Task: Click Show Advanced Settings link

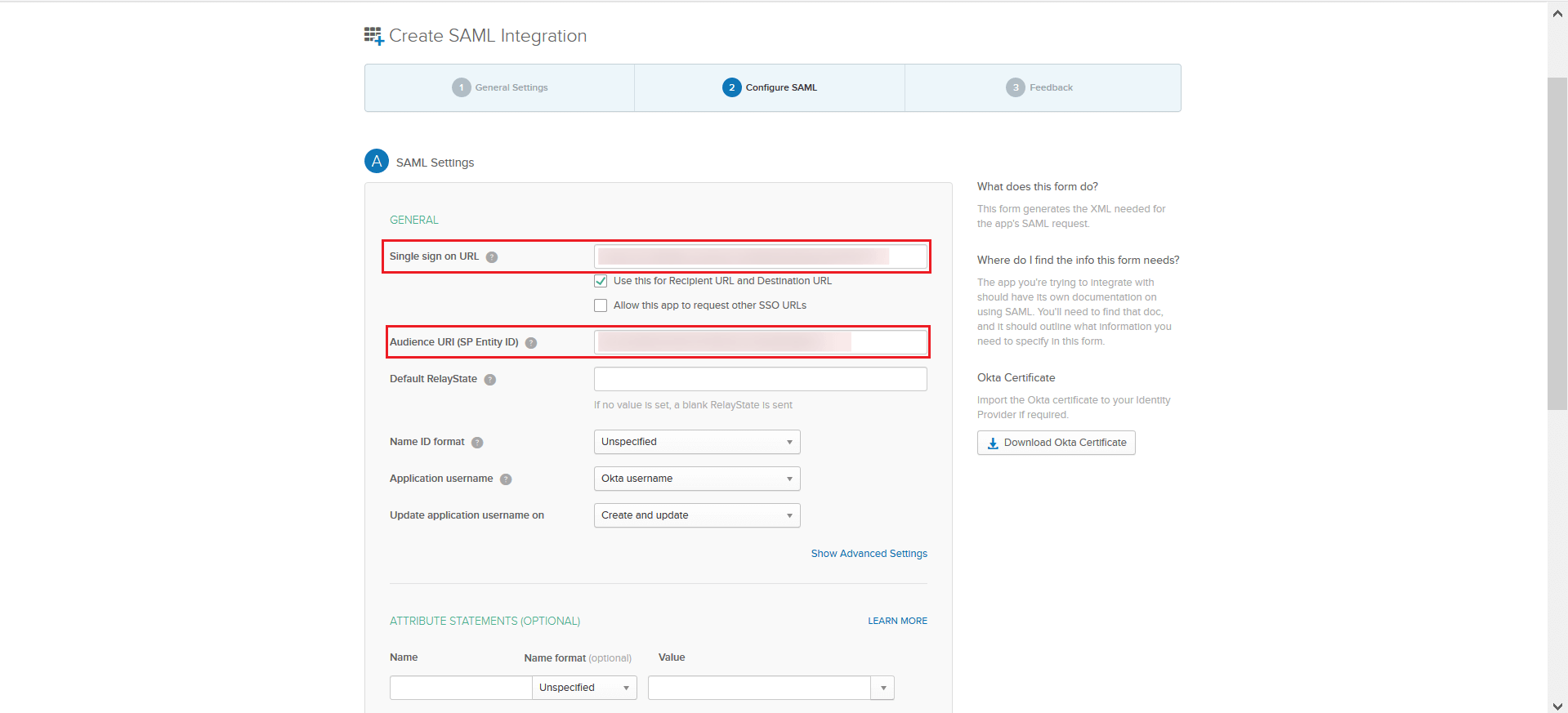Action: [x=869, y=554]
